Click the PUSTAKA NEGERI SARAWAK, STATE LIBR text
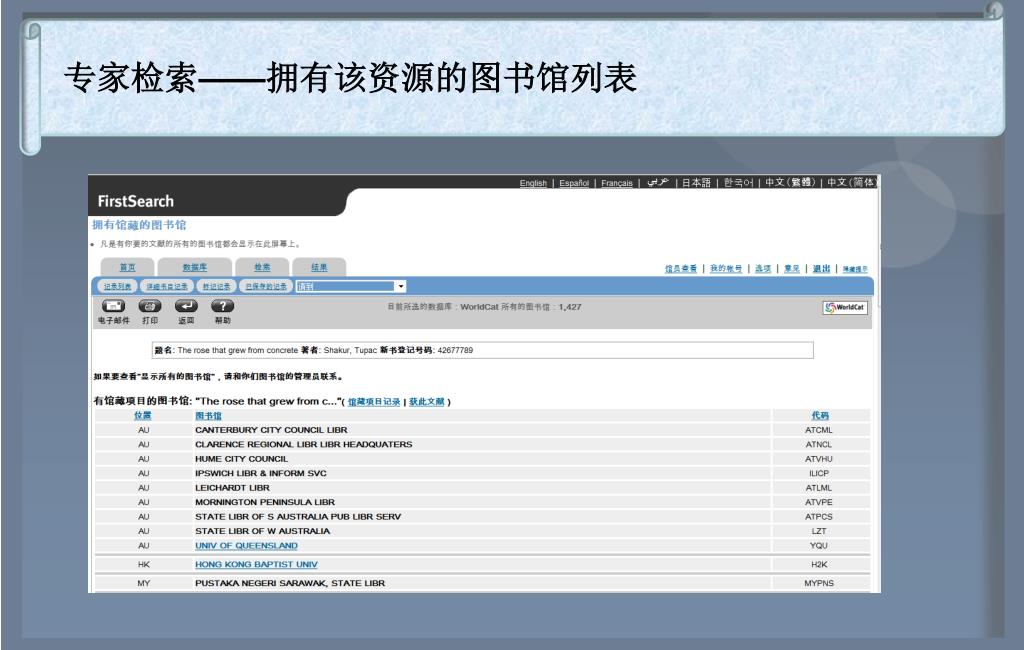1024x650 pixels. (x=290, y=583)
